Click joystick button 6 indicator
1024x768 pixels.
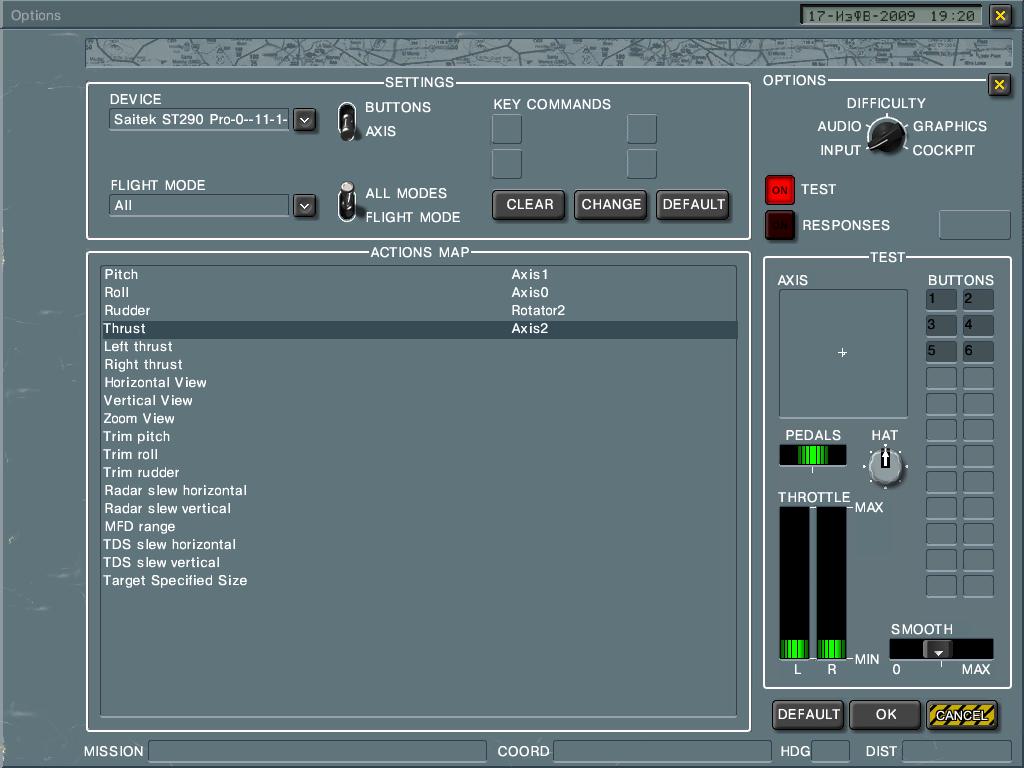click(978, 351)
